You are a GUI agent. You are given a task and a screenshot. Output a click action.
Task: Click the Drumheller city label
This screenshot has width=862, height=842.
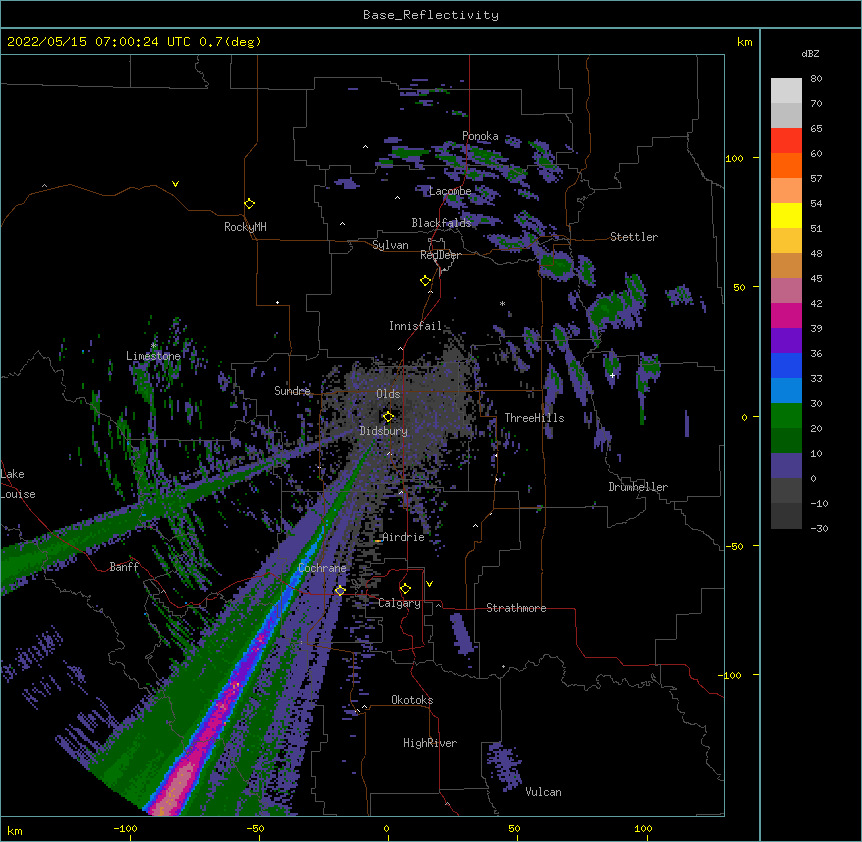(x=638, y=487)
